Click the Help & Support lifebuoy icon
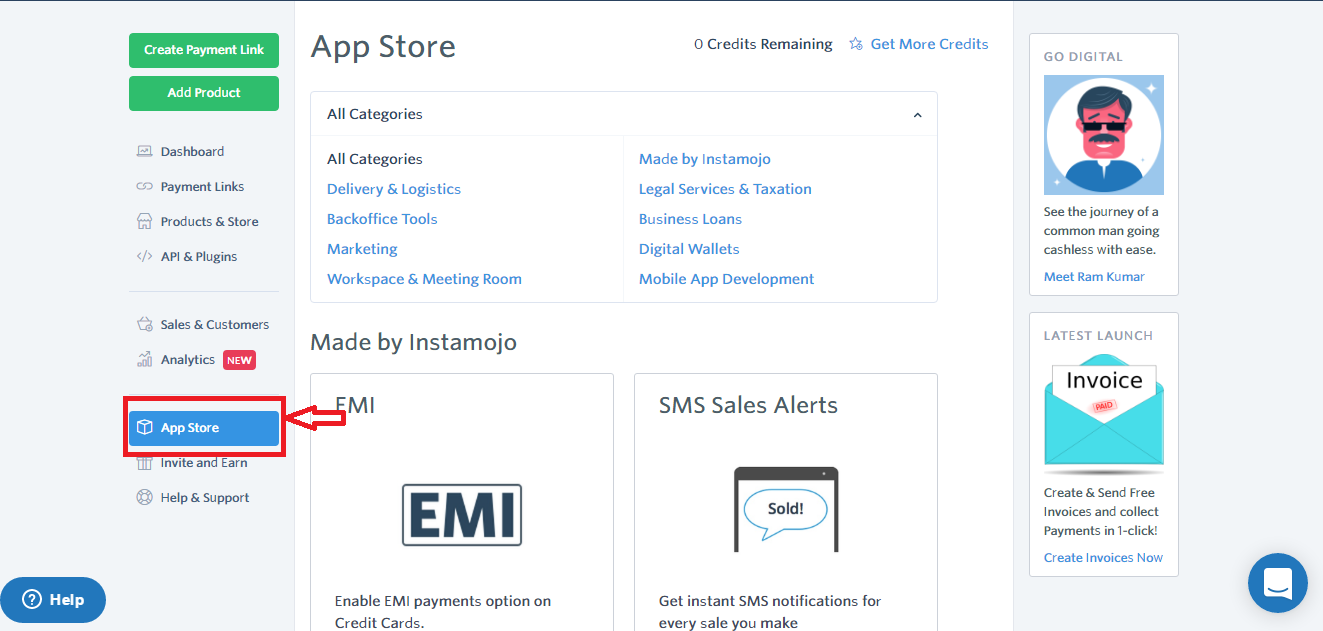1323x631 pixels. (x=144, y=497)
